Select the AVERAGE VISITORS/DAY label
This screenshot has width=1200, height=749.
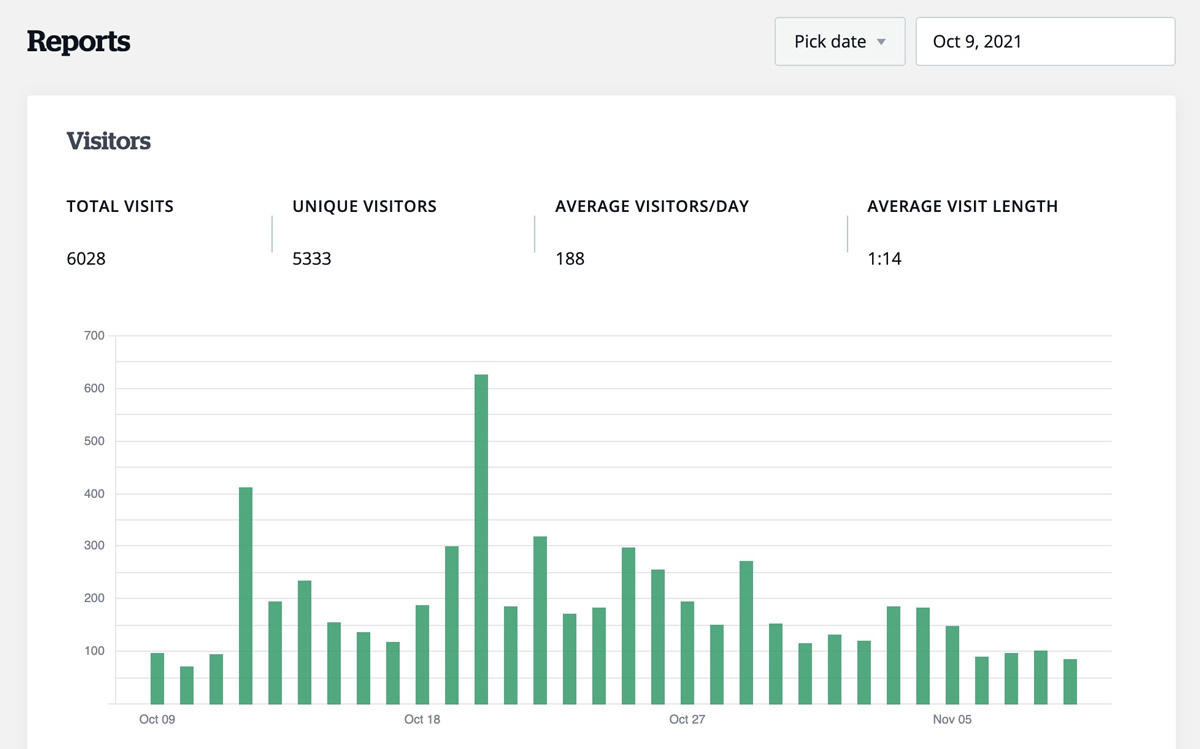coord(652,207)
